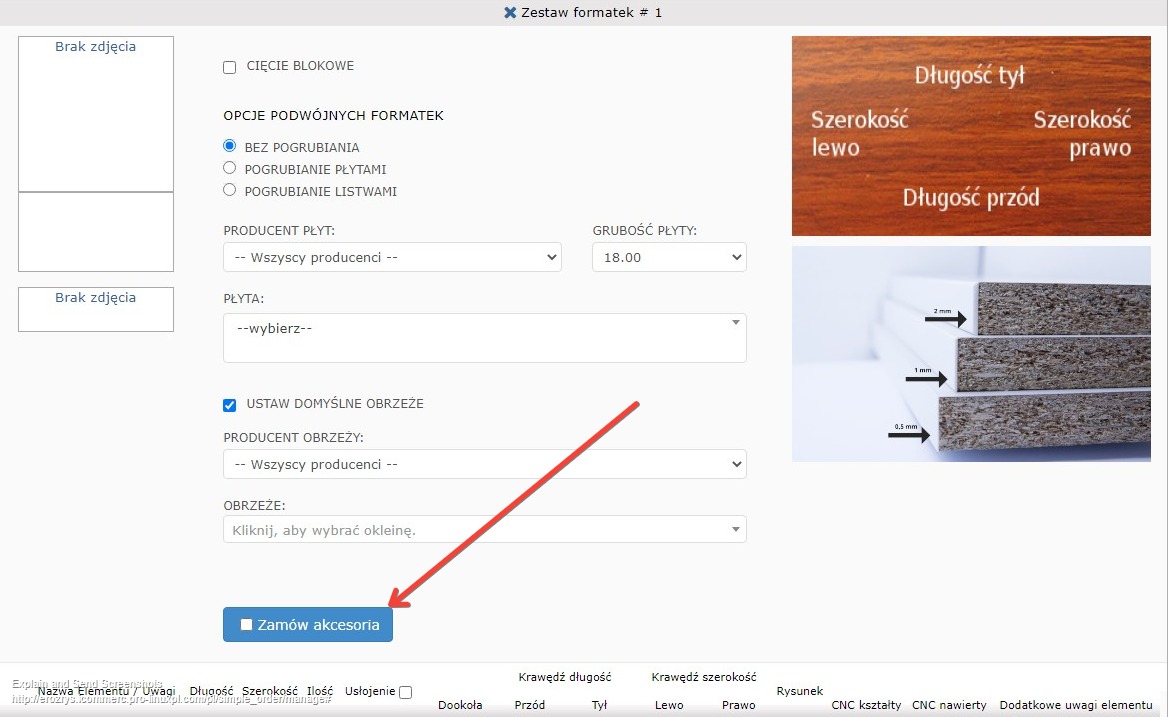Click the X icon beside Zestaw formatek
The height and width of the screenshot is (717, 1168).
tap(511, 13)
